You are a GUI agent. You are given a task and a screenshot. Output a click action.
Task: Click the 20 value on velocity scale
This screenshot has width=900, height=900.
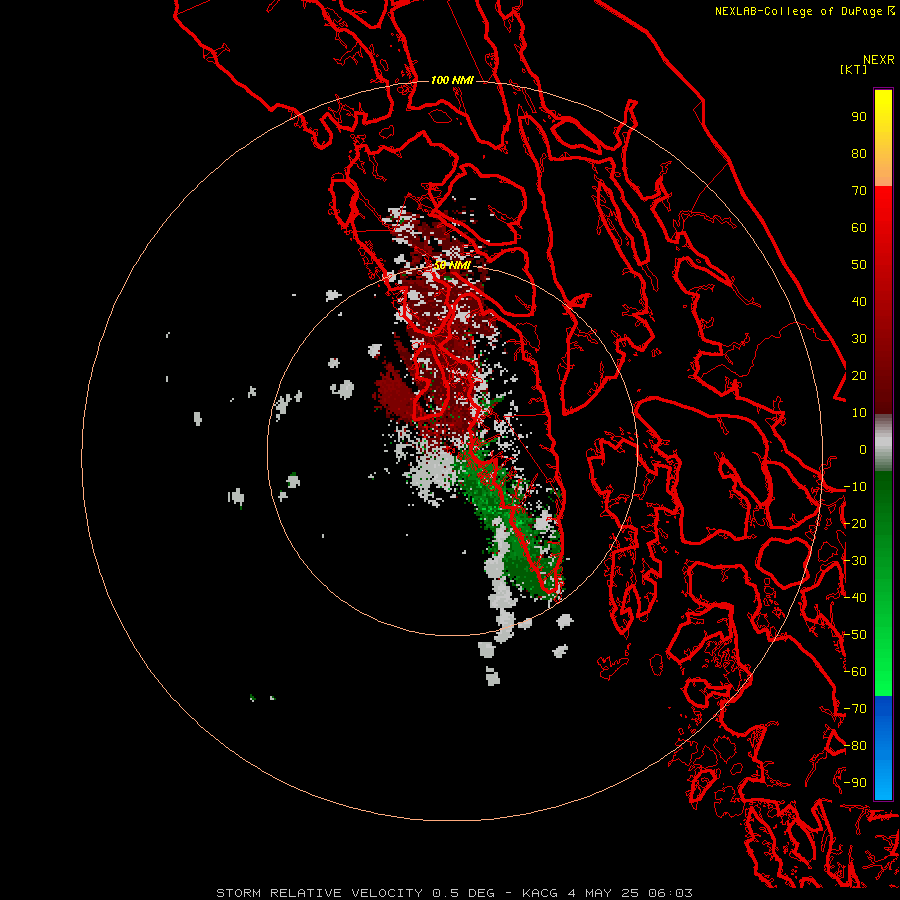859,376
